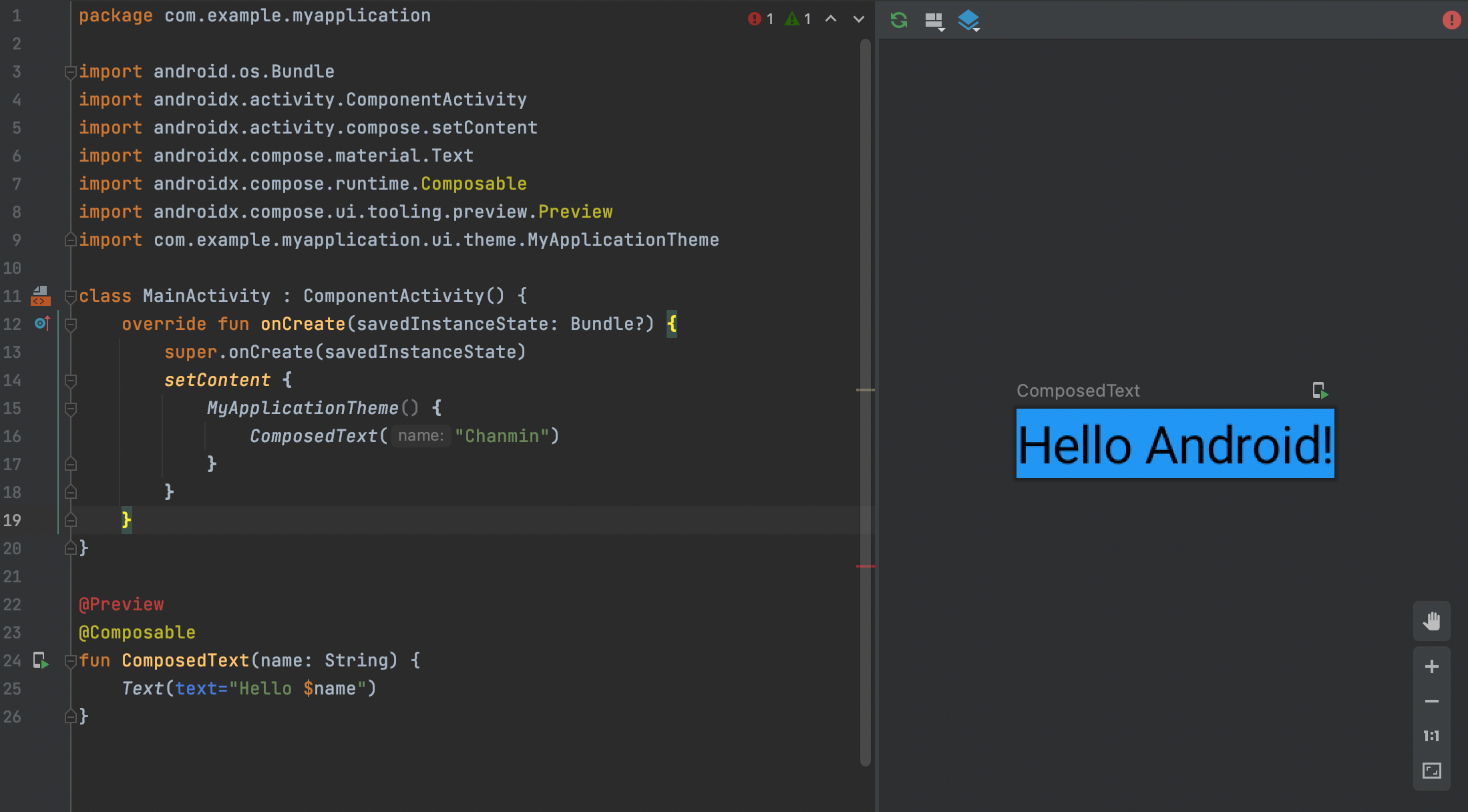Set preview zoom to 1:1

pos(1431,736)
